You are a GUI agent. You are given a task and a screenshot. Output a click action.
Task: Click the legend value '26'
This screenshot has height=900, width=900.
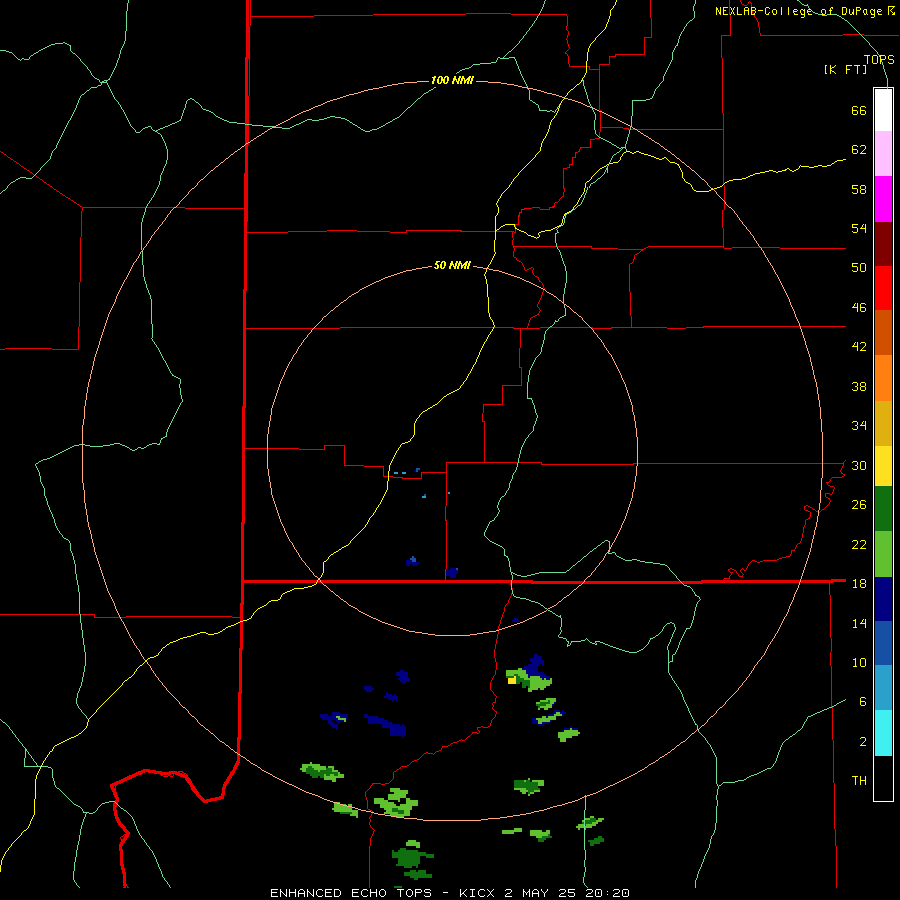pos(859,505)
